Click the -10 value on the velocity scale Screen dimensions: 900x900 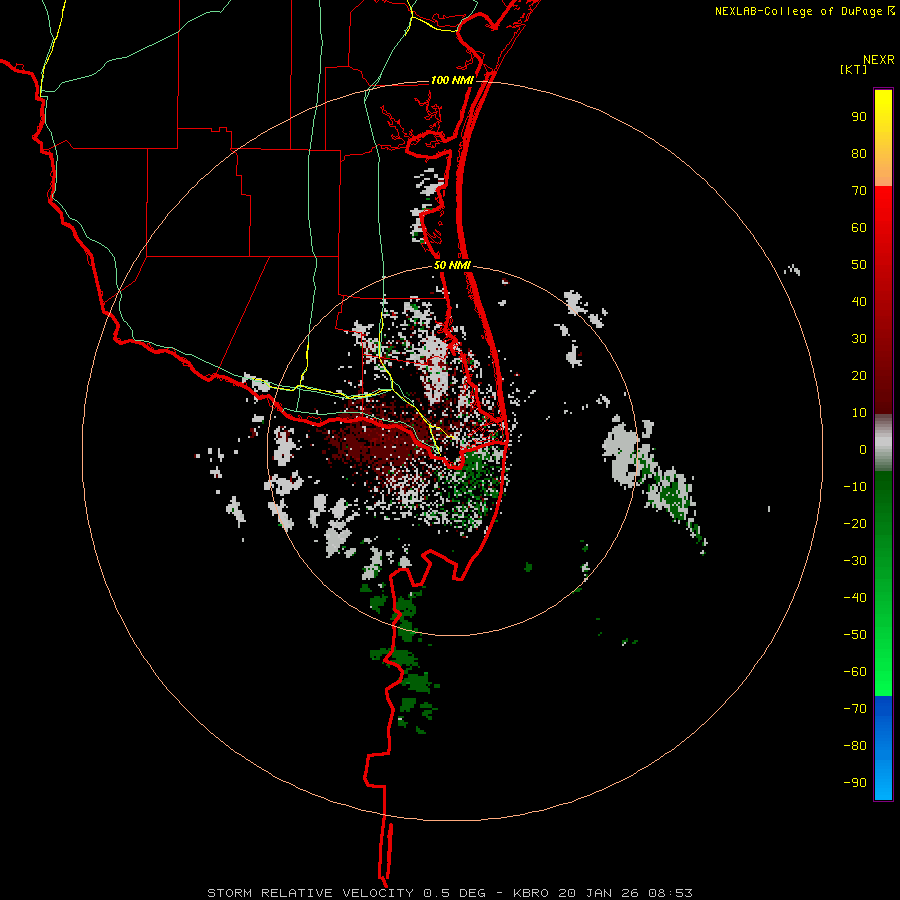[855, 487]
